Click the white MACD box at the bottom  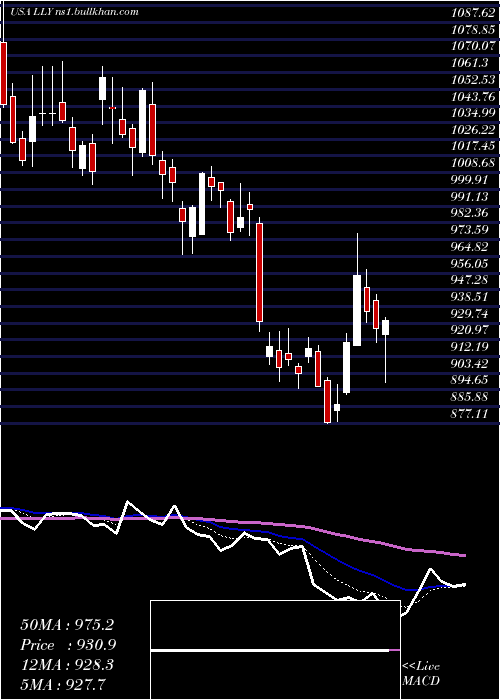[x=275, y=650]
